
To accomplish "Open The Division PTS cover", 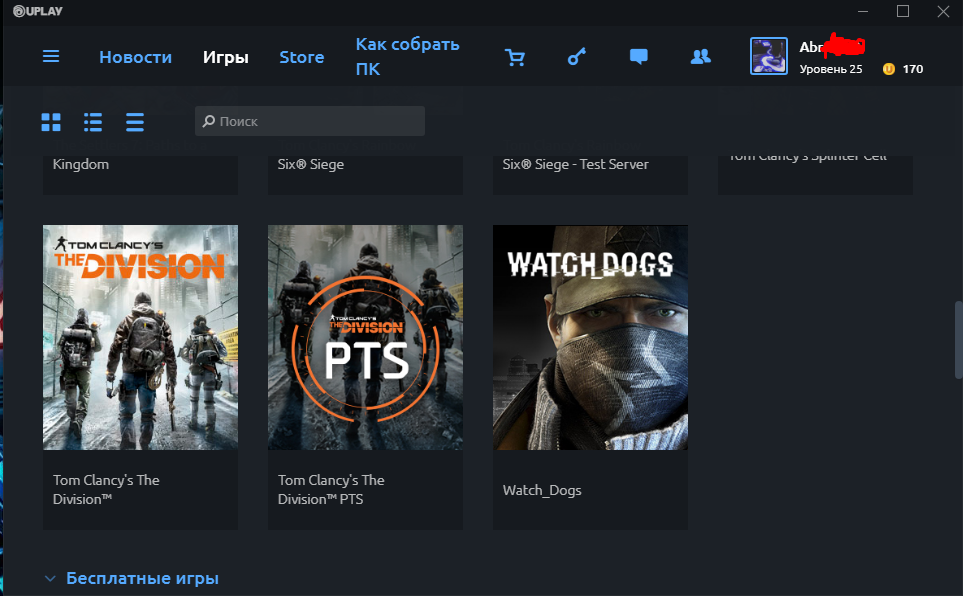I will (x=365, y=337).
